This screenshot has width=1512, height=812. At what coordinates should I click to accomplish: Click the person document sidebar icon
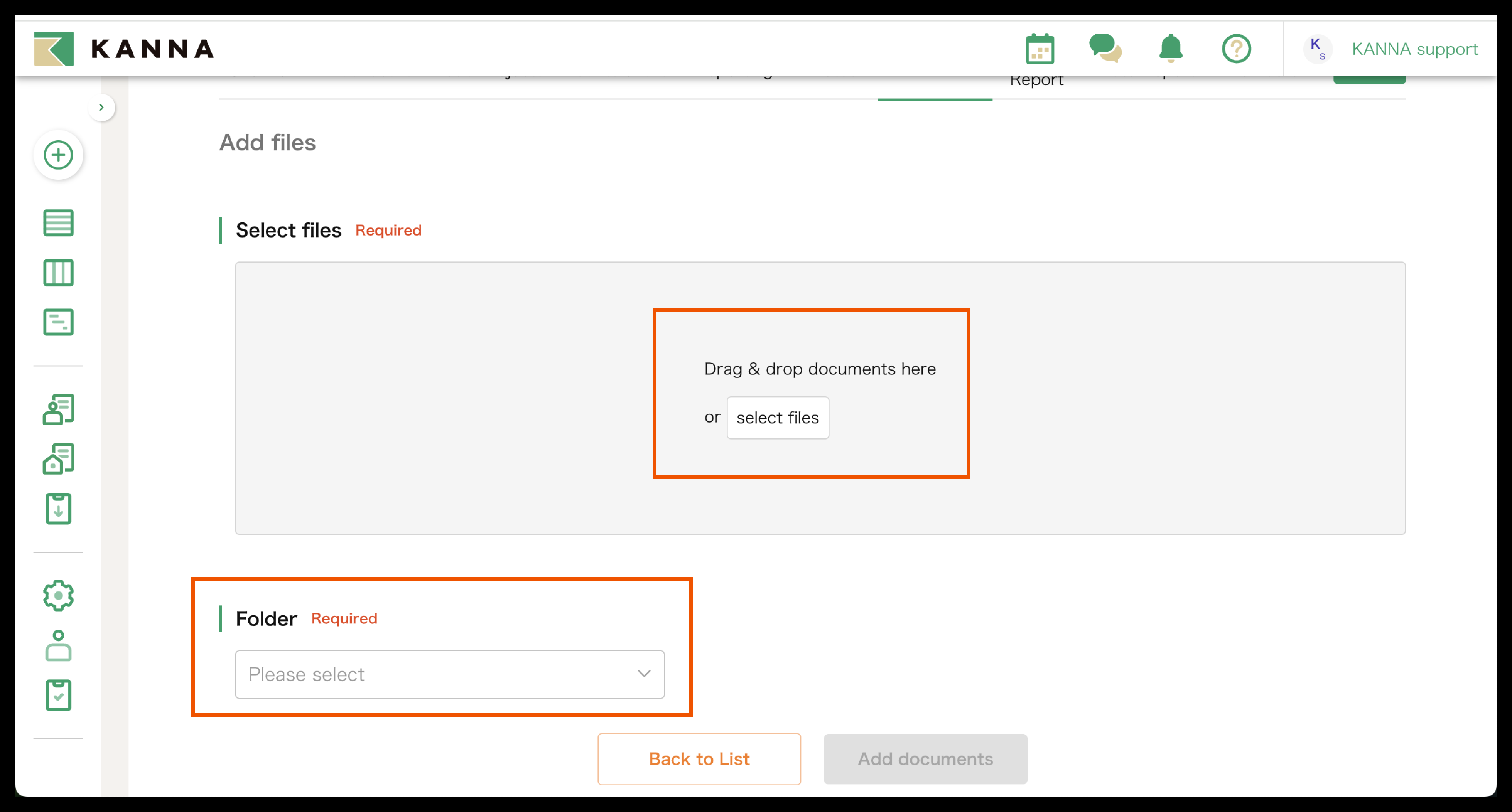point(58,409)
